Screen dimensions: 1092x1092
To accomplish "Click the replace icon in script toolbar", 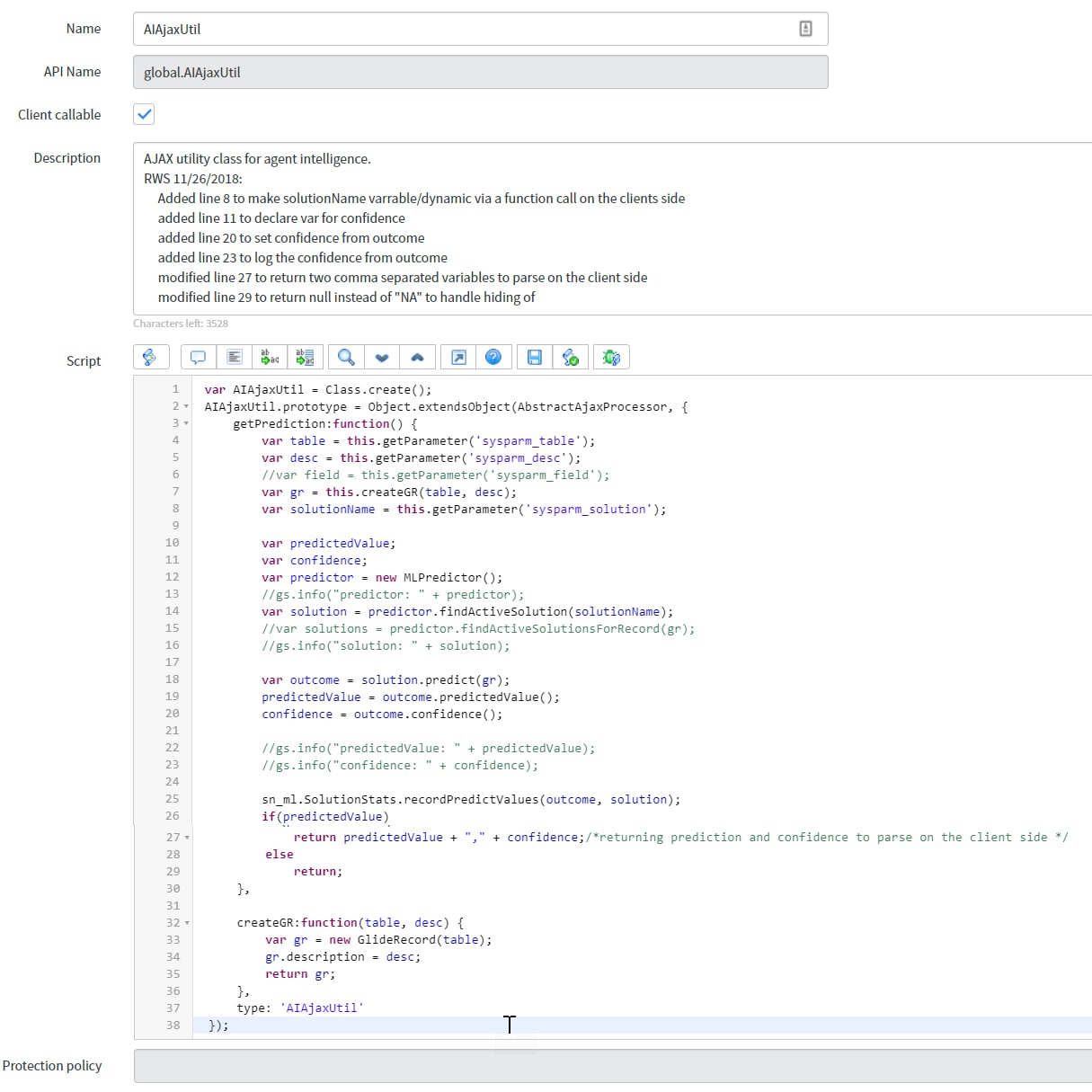I will [270, 357].
